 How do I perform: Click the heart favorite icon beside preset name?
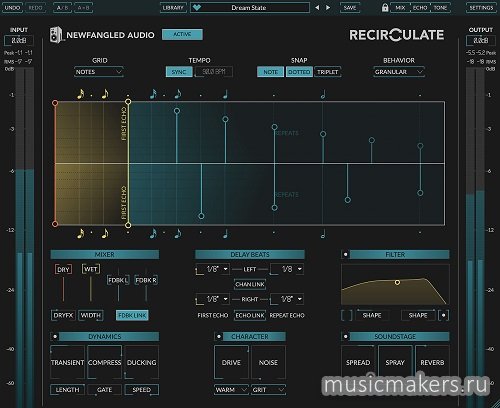197,7
